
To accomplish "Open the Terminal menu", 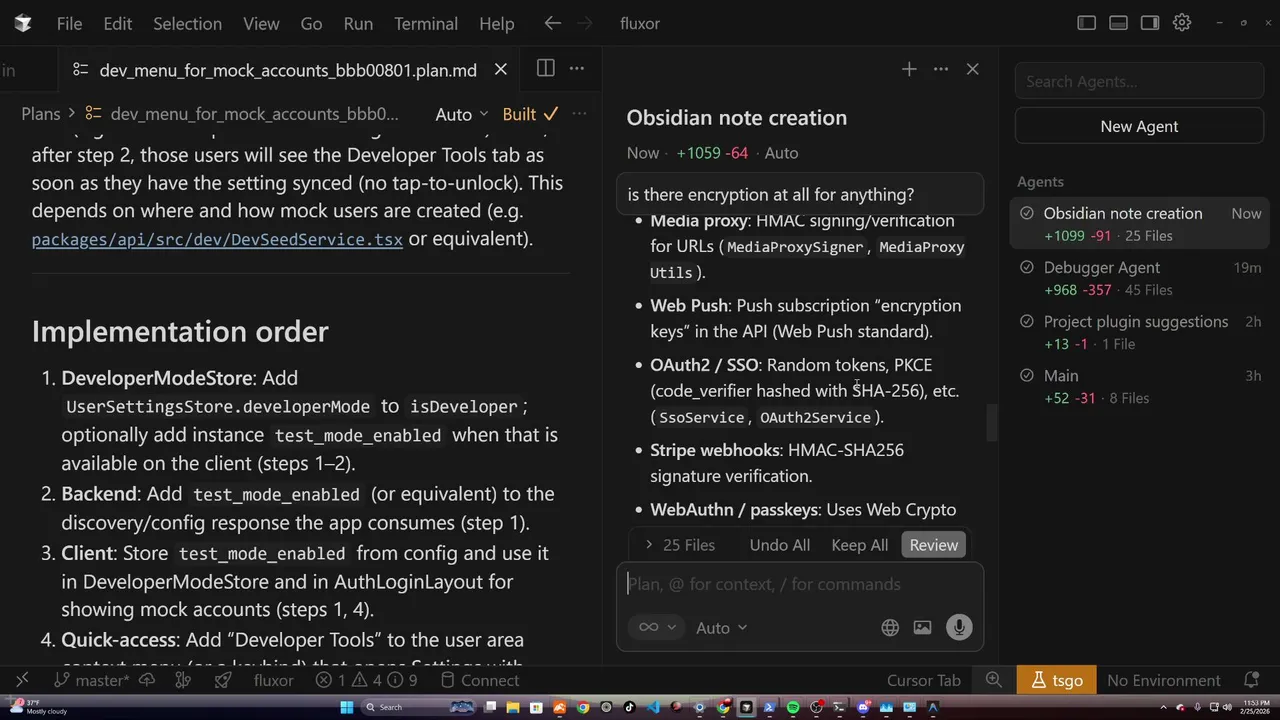I will (x=426, y=23).
